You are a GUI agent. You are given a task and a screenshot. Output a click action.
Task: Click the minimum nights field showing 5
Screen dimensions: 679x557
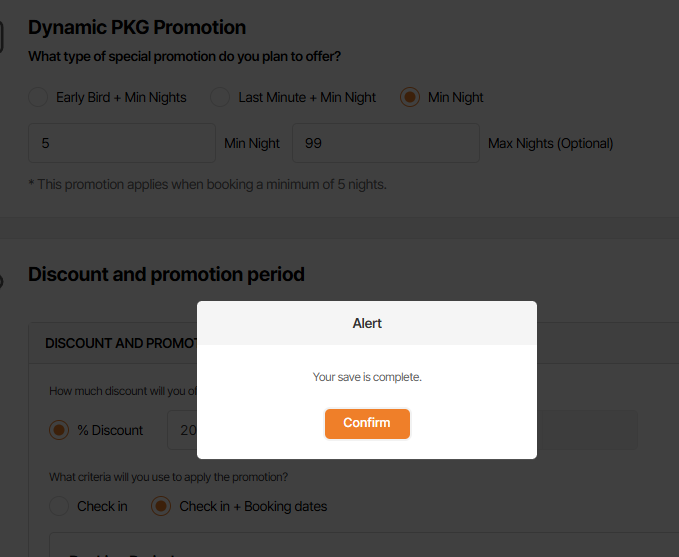coord(122,143)
